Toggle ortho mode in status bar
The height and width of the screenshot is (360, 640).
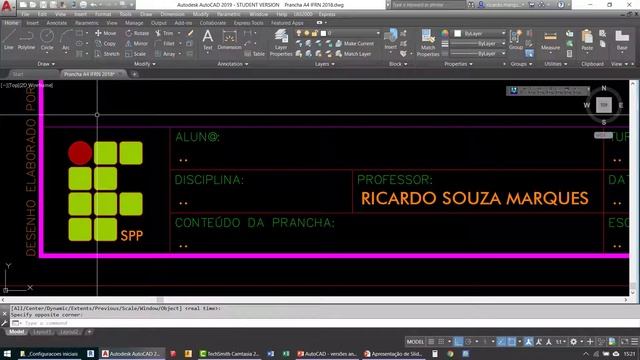[x=458, y=342]
